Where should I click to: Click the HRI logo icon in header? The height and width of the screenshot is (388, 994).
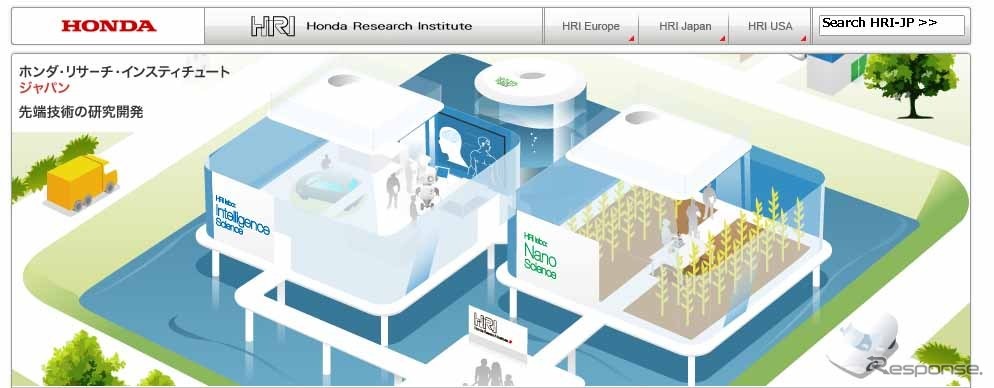(x=273, y=26)
